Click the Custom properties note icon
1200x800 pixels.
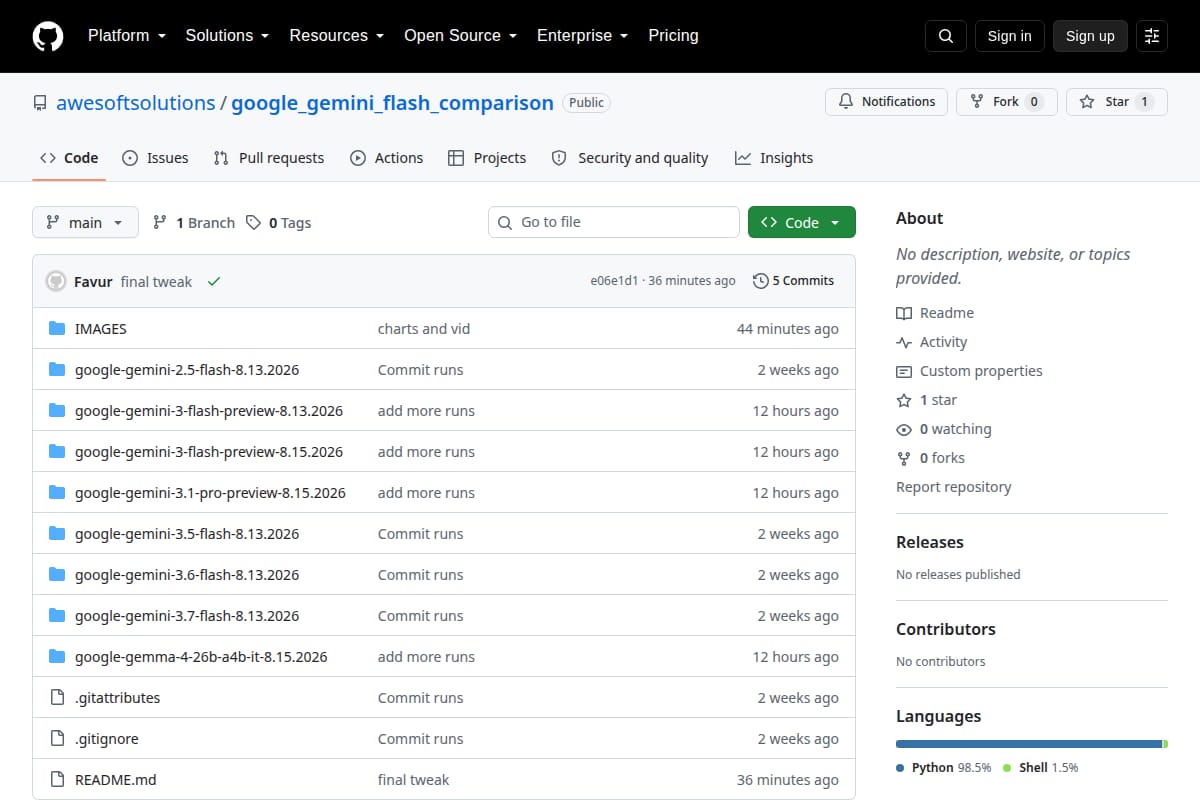point(904,371)
